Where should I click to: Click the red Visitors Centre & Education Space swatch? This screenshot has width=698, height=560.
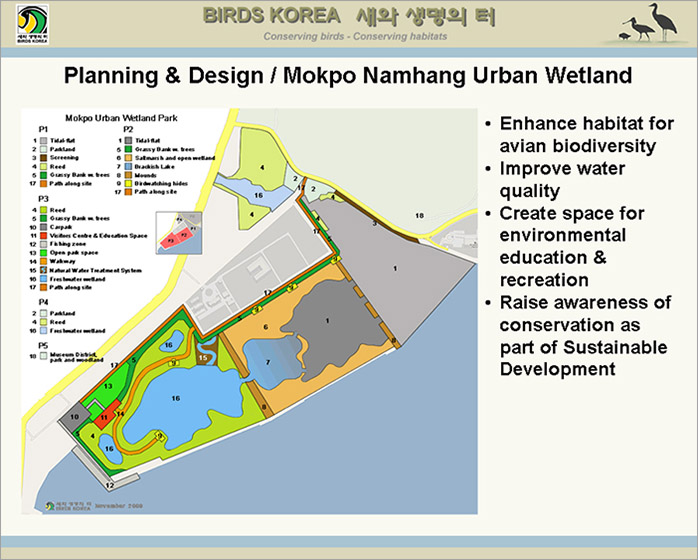[43, 235]
